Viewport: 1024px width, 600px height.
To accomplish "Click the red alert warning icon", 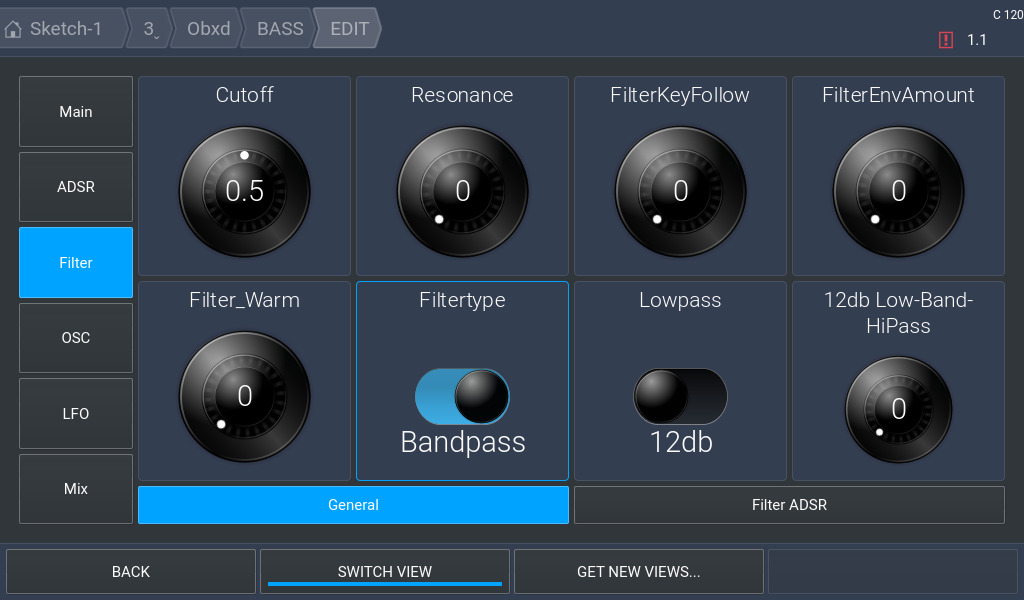I will 945,40.
